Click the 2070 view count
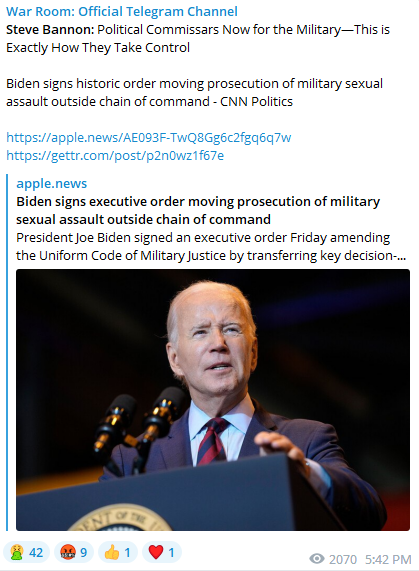 click(343, 559)
